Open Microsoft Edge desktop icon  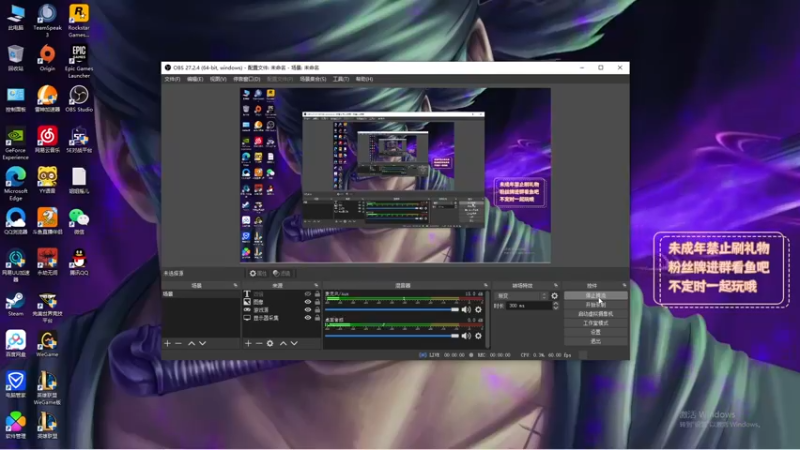[x=15, y=184]
